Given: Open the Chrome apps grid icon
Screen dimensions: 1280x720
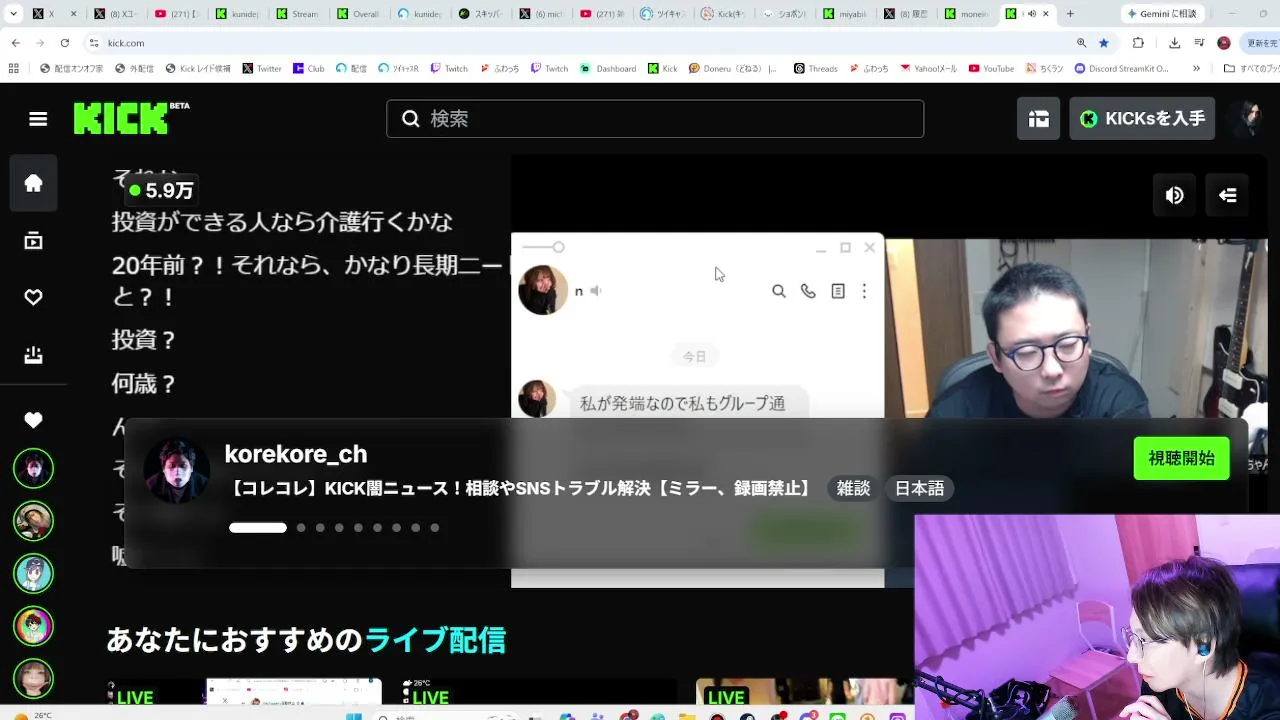Looking at the screenshot, I should [x=13, y=69].
